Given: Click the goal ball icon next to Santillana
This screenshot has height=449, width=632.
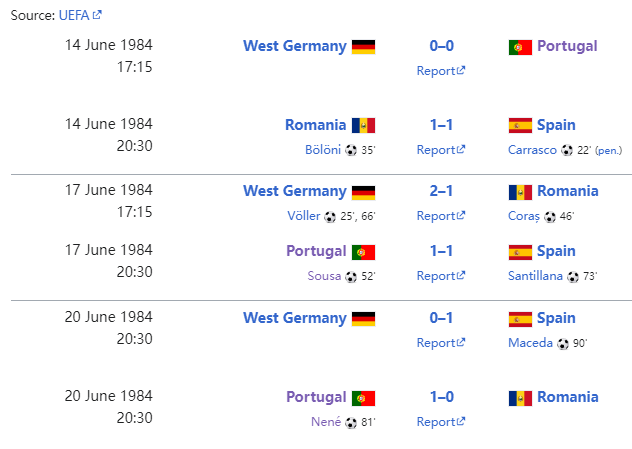Looking at the screenshot, I should tap(575, 276).
